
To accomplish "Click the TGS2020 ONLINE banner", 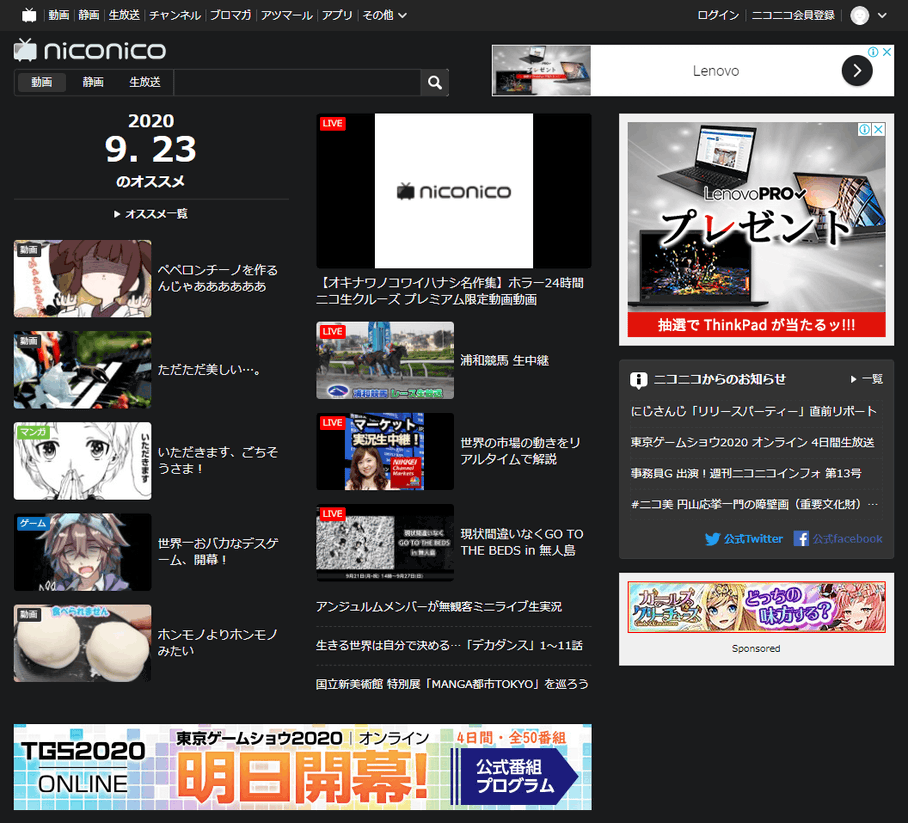I will click(x=303, y=767).
